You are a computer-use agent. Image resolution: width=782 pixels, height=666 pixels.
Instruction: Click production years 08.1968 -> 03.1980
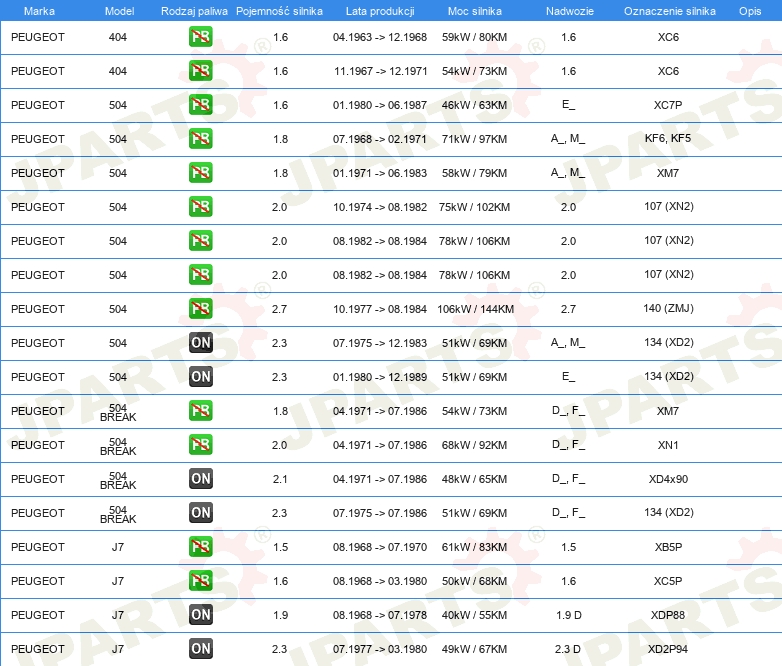380,581
